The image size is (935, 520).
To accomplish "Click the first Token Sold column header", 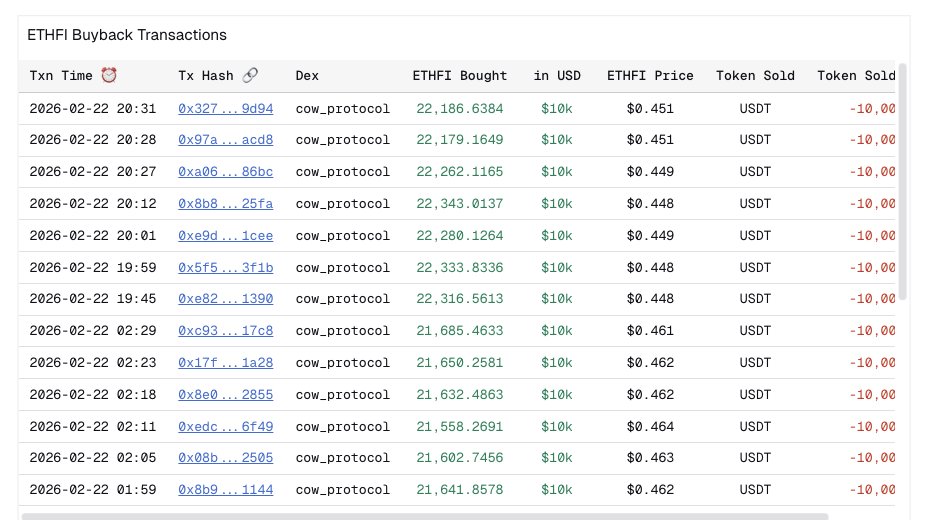I will (x=755, y=76).
